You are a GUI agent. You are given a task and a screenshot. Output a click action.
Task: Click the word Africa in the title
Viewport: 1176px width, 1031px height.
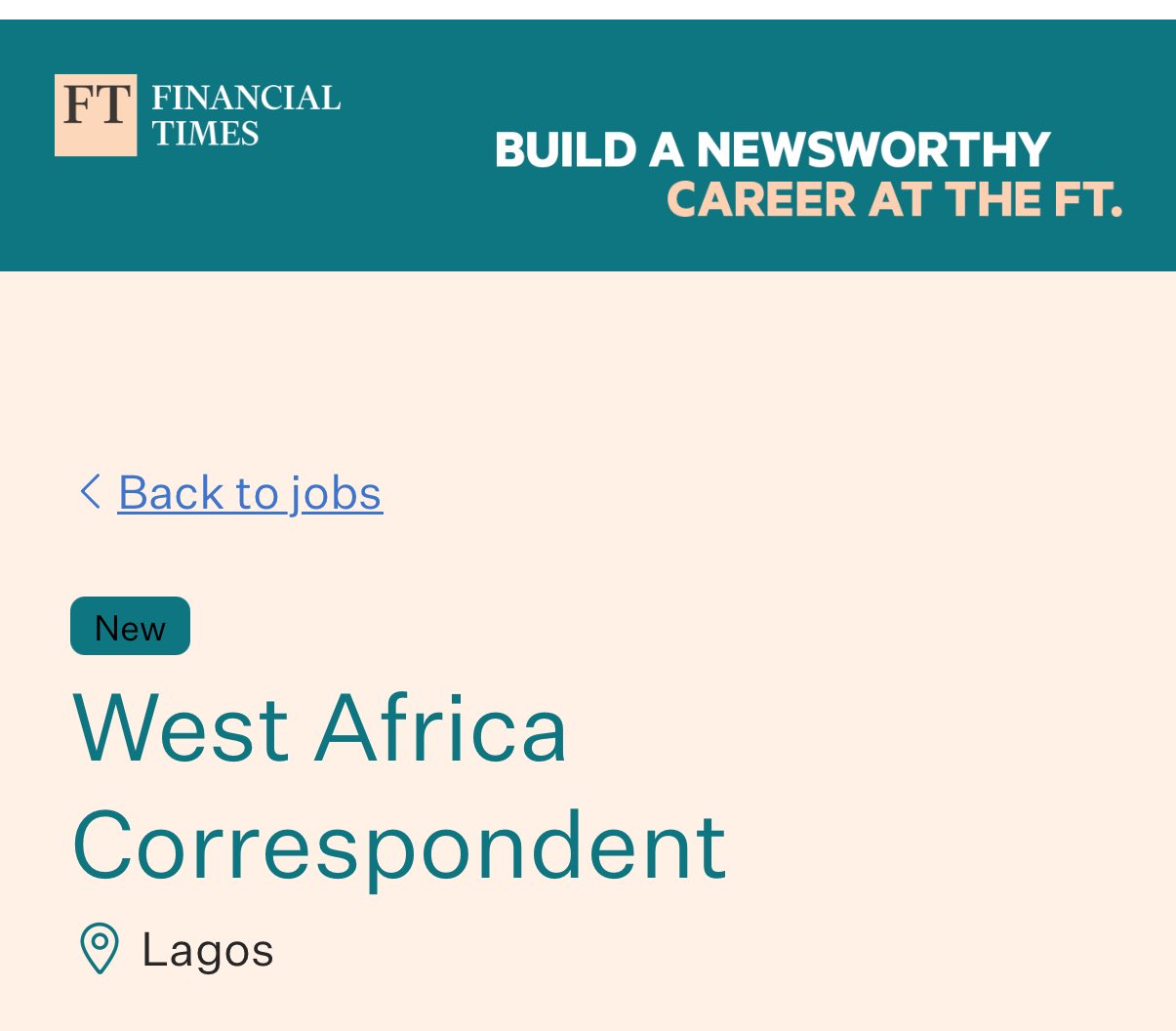coord(440,728)
